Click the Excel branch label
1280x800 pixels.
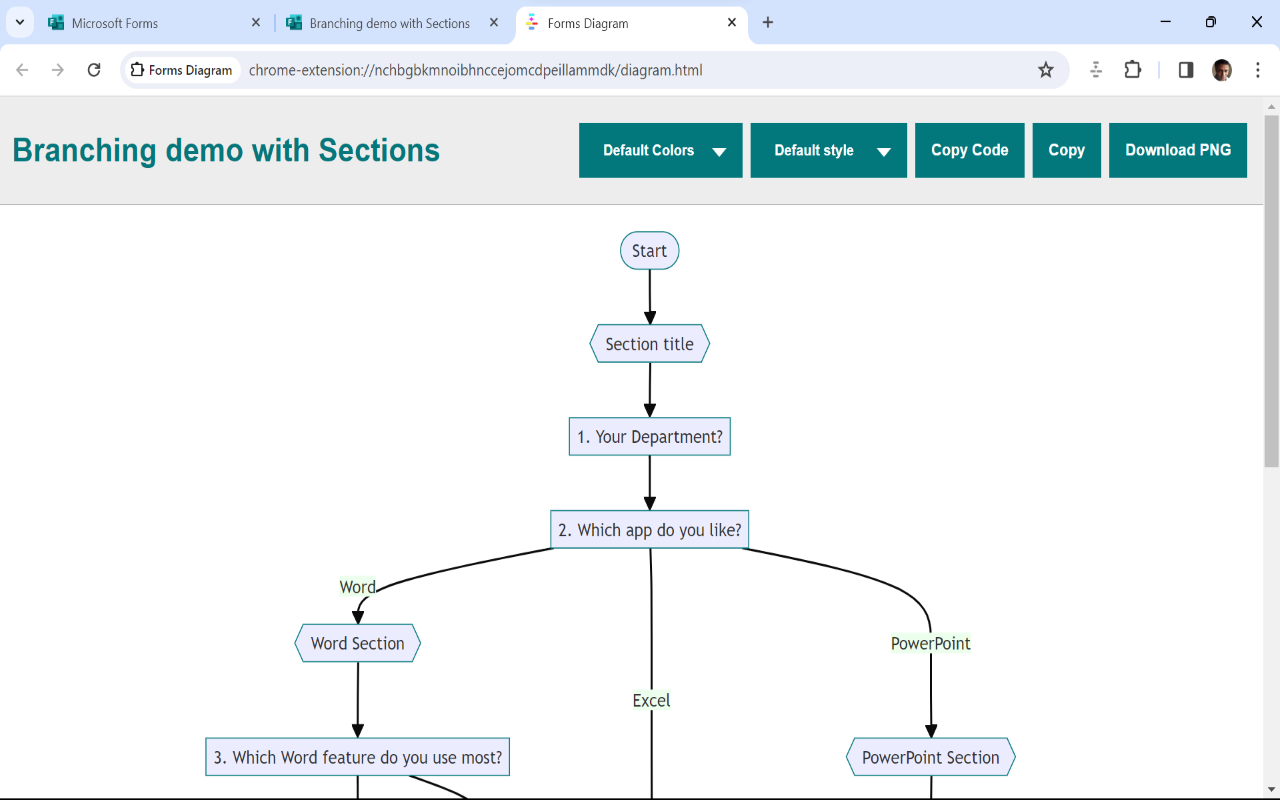coord(652,700)
